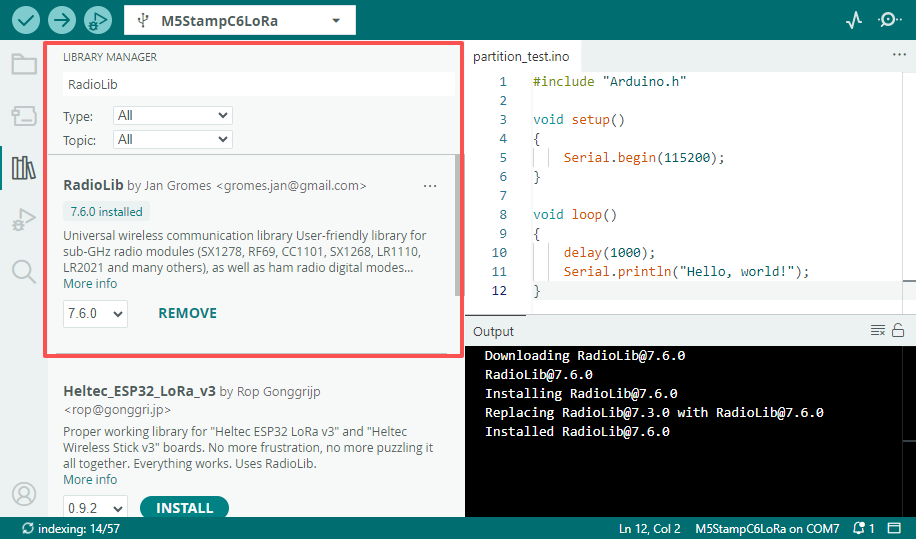Open the RadioLib 7.6.0 version dropdown

pyautogui.click(x=95, y=314)
